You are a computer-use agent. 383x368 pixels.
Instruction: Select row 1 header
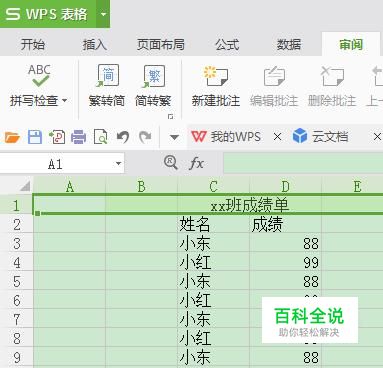pos(16,205)
